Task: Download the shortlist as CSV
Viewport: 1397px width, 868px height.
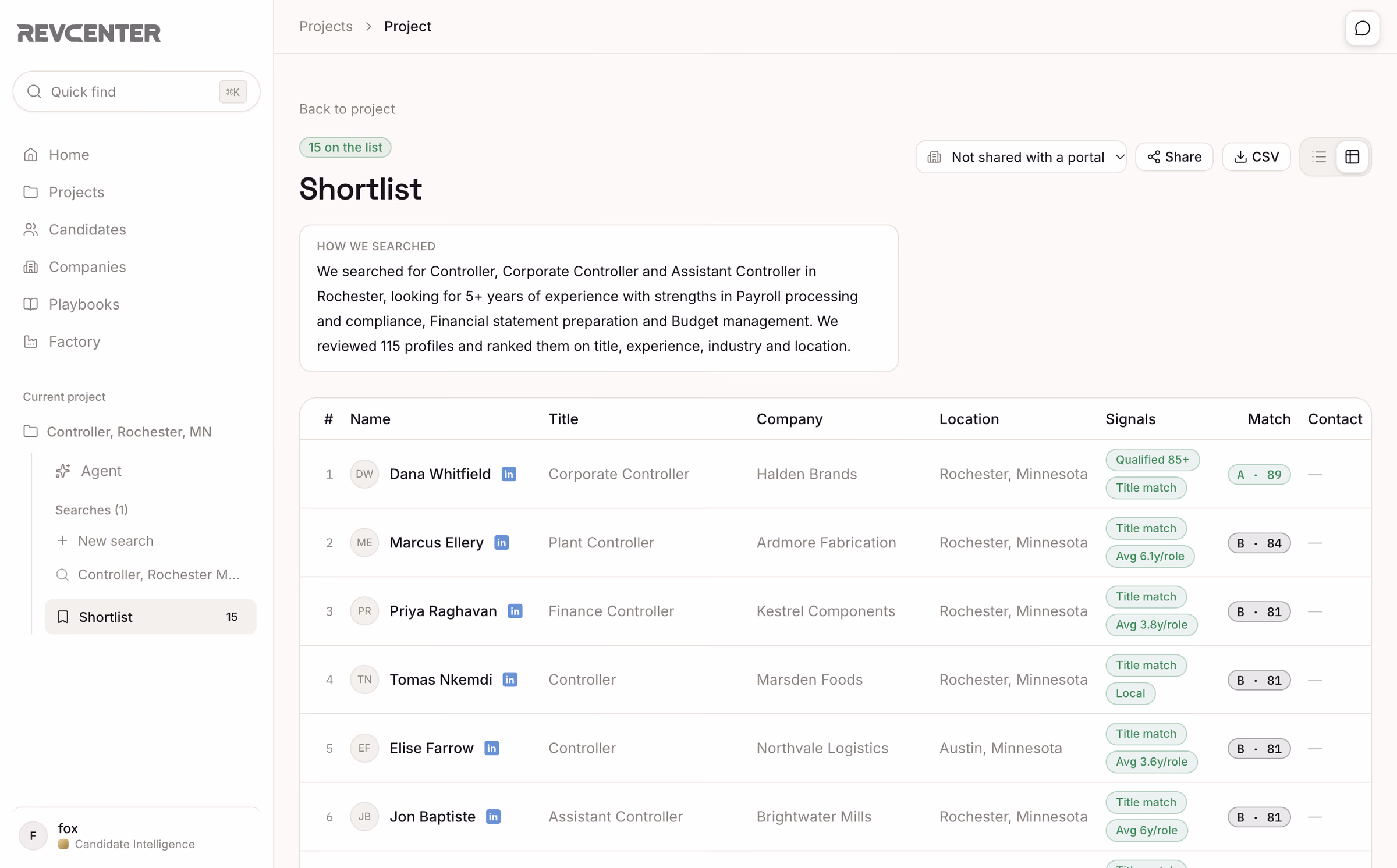Action: [1256, 157]
